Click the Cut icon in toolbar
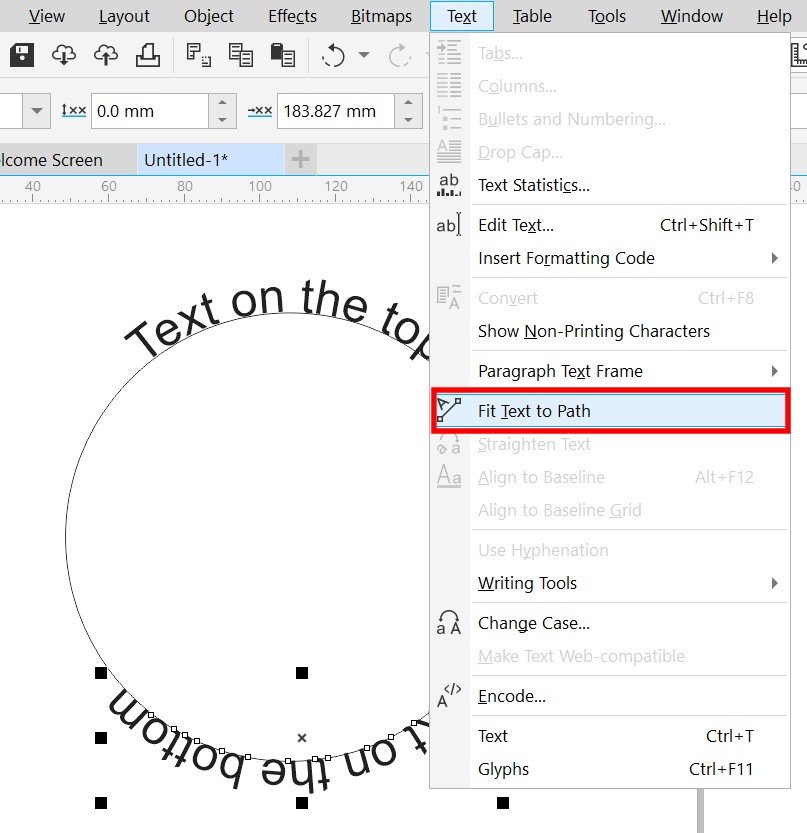Viewport: 807px width, 833px height. 199,56
